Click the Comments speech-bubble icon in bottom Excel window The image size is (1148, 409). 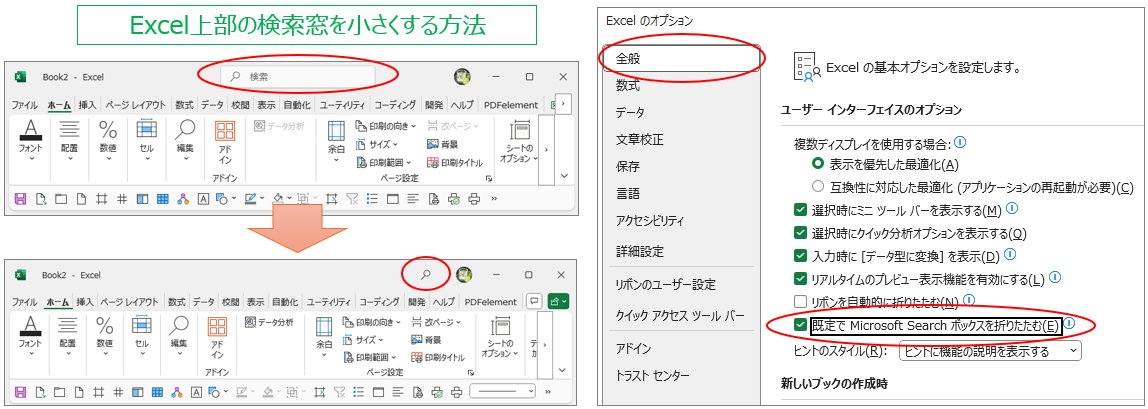click(534, 301)
